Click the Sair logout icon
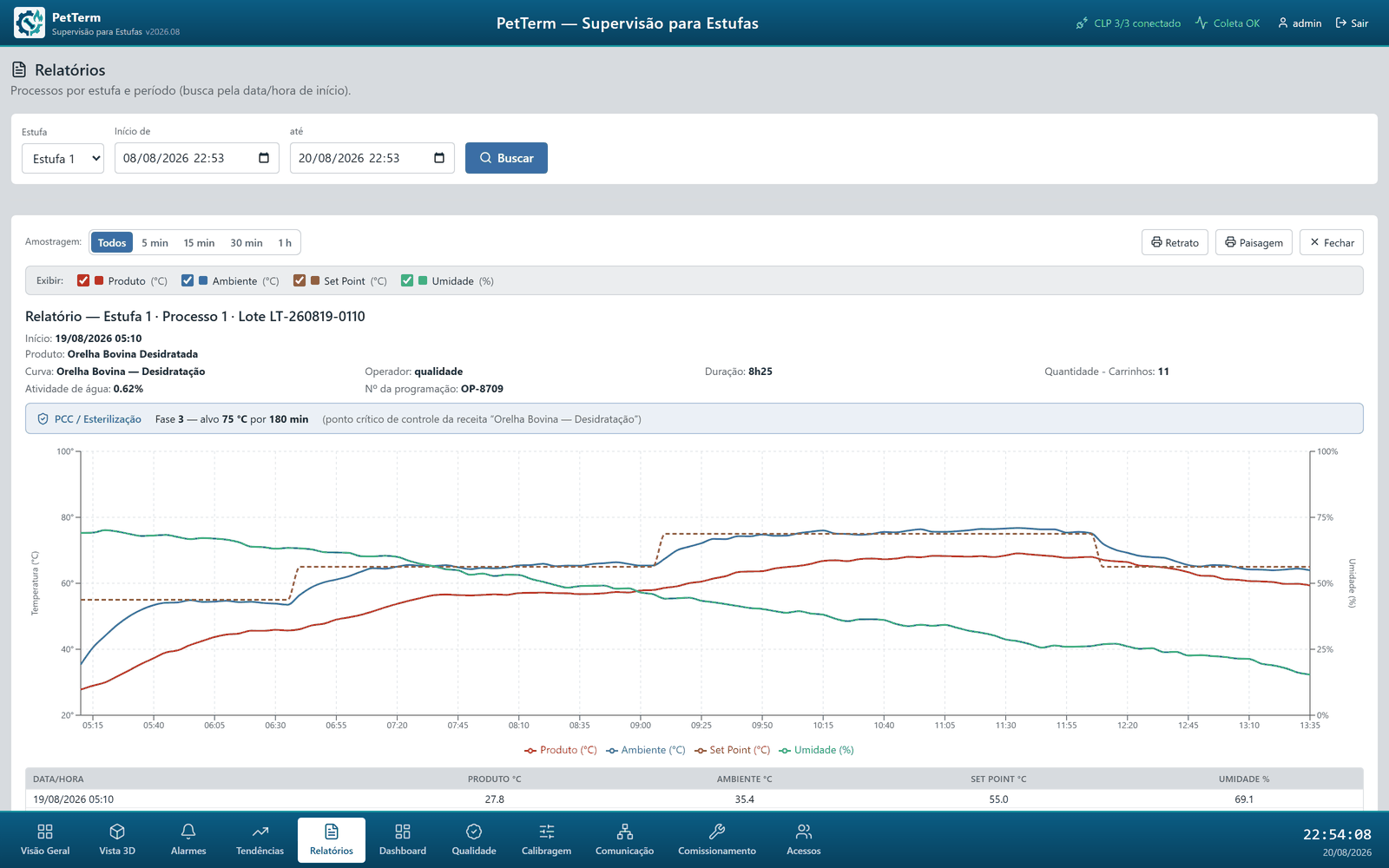1389x868 pixels. coord(1341,23)
